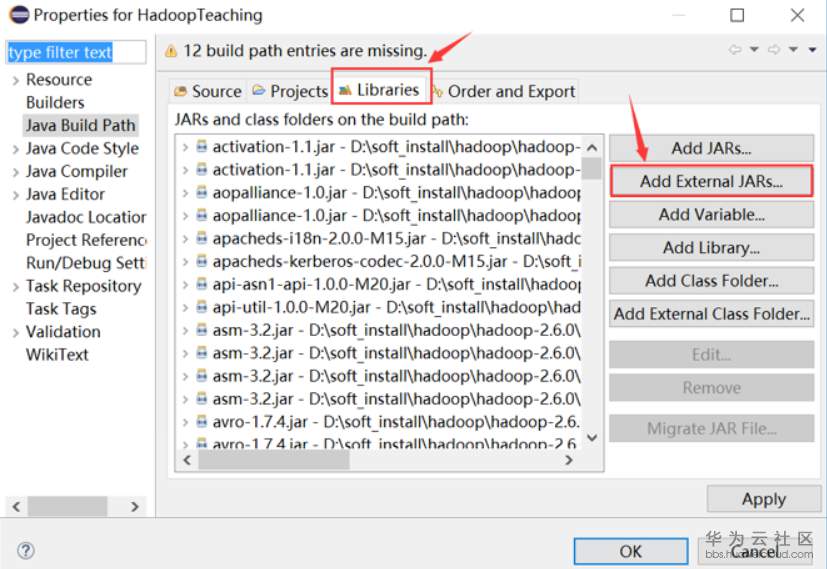This screenshot has height=569, width=827.
Task: Click the Eclipse icon in title bar
Action: coord(18,15)
